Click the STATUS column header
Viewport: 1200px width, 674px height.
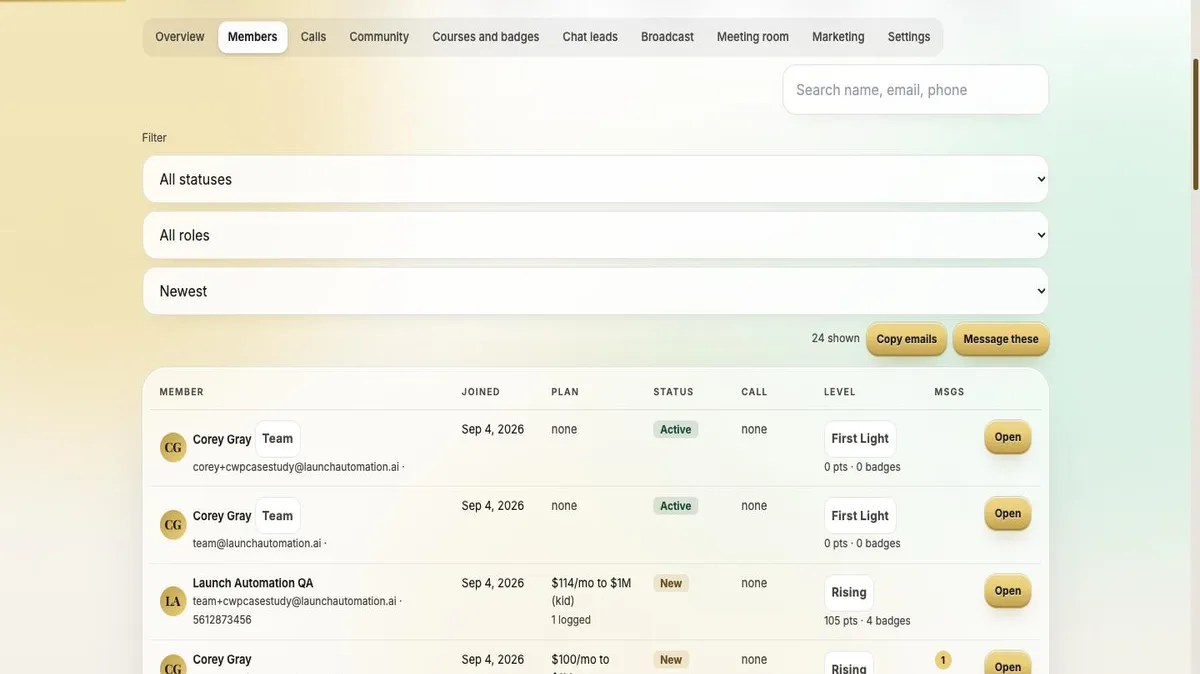674,392
